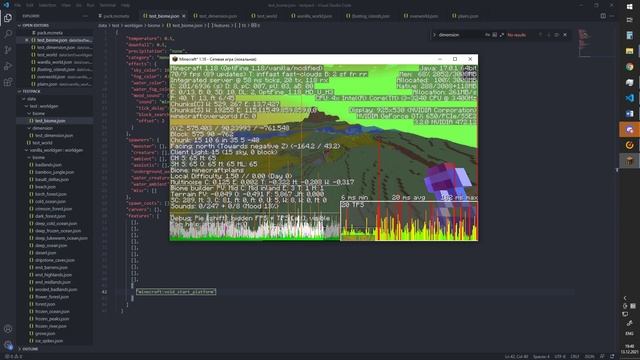
Task: Click the Visual Studio Code taskbar icon
Action: pos(629,98)
